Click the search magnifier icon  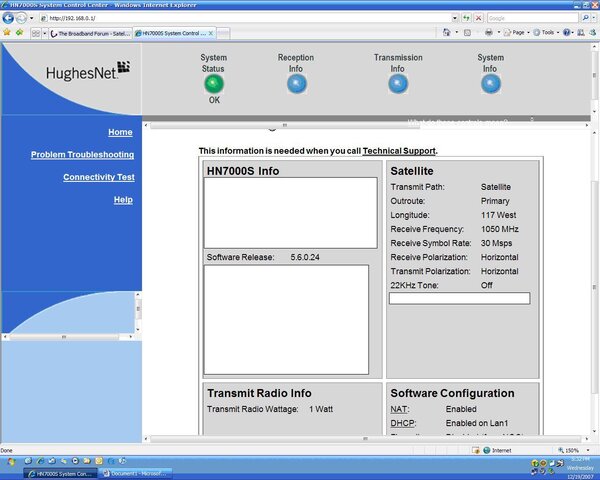(x=585, y=18)
